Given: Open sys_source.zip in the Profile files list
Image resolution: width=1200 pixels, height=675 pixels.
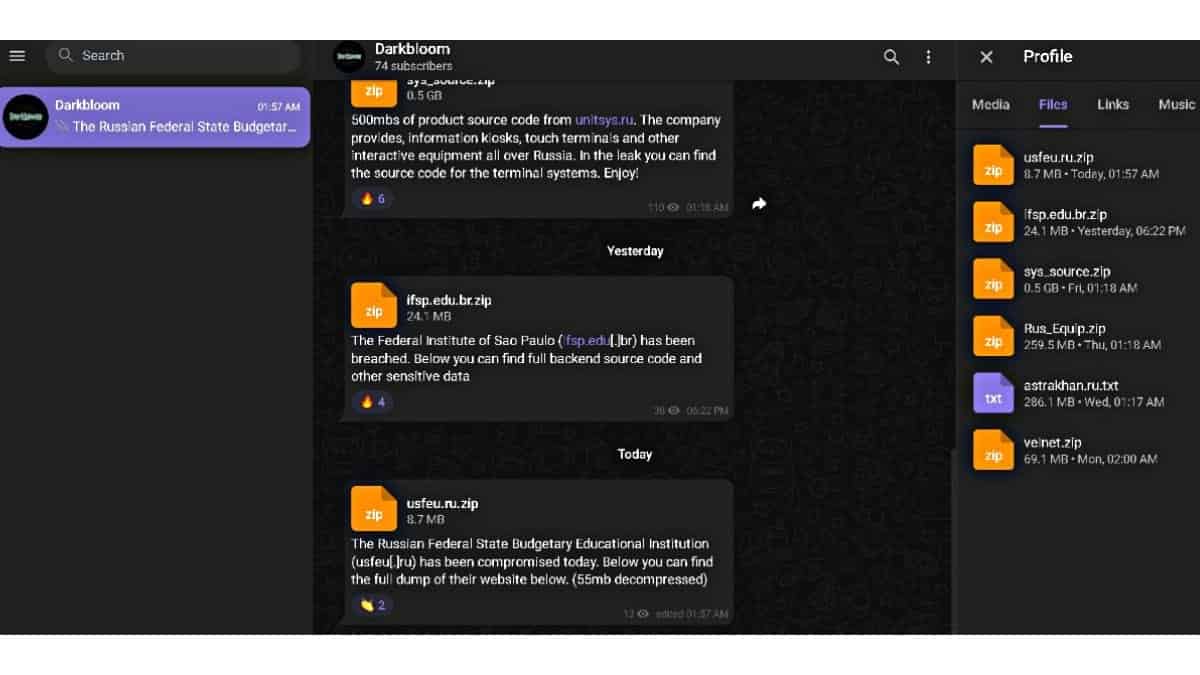Looking at the screenshot, I should (x=993, y=279).
